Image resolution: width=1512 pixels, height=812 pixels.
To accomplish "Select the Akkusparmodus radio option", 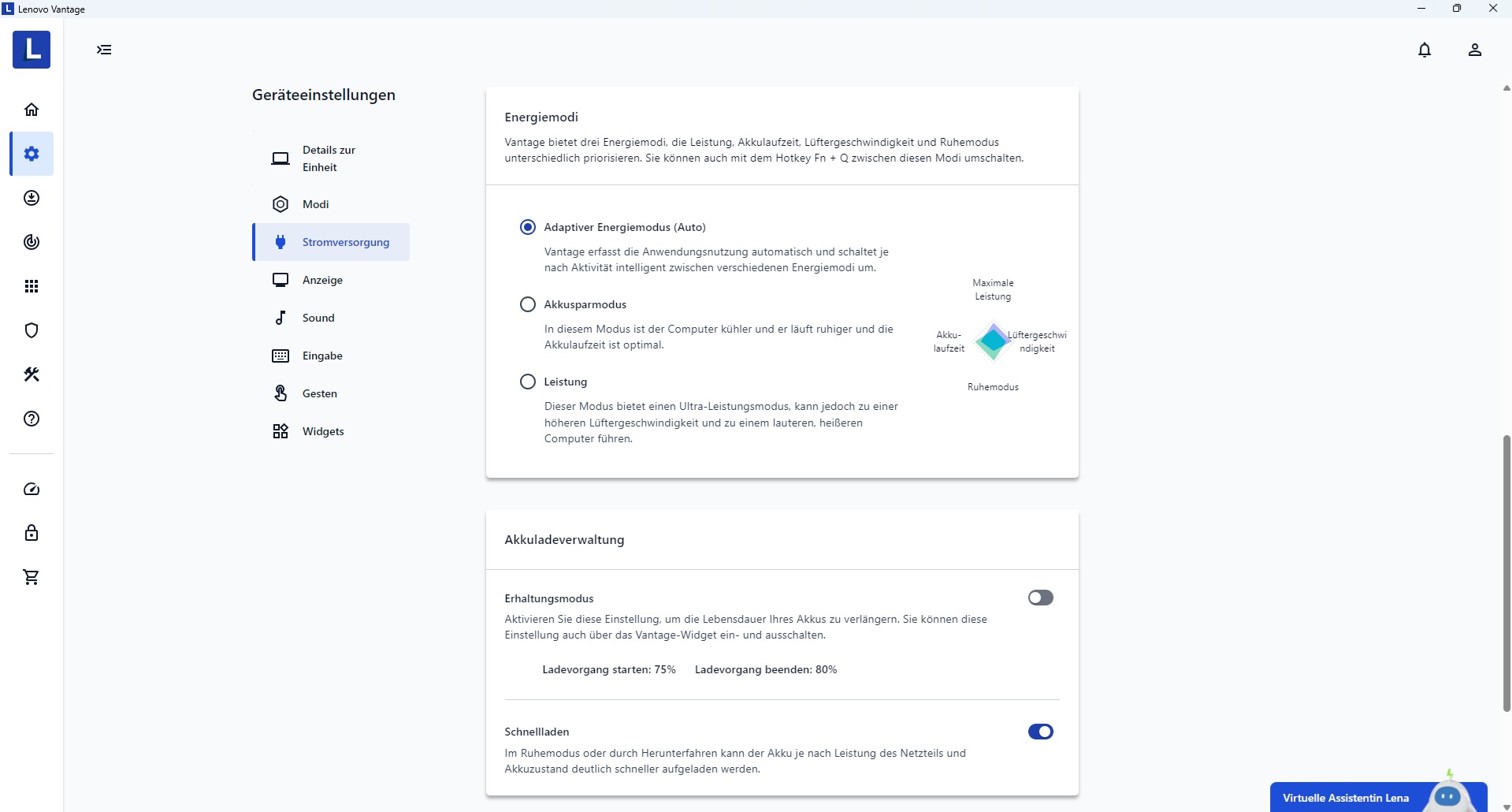I will (528, 304).
